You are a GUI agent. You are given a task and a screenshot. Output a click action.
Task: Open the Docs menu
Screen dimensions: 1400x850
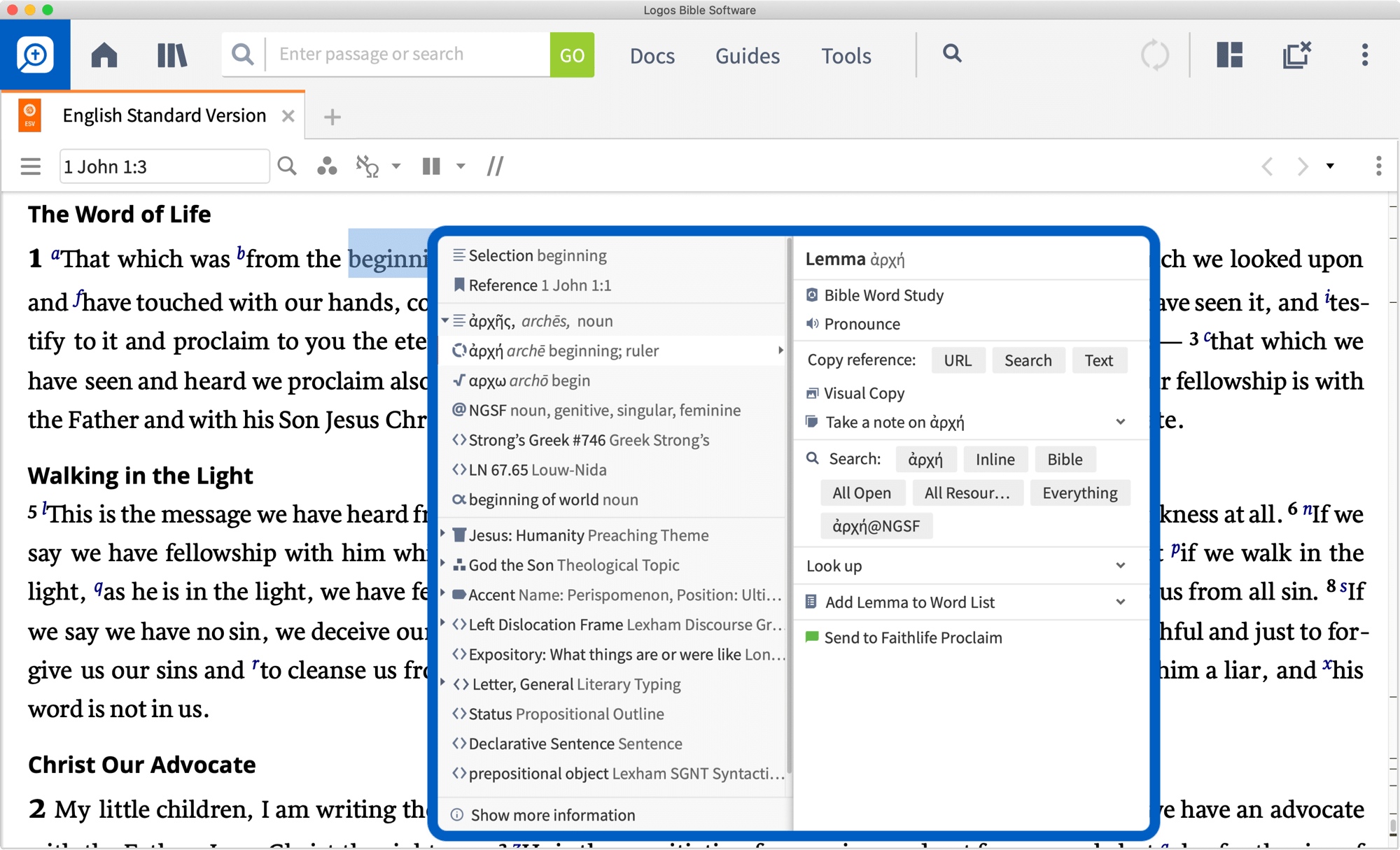point(652,55)
